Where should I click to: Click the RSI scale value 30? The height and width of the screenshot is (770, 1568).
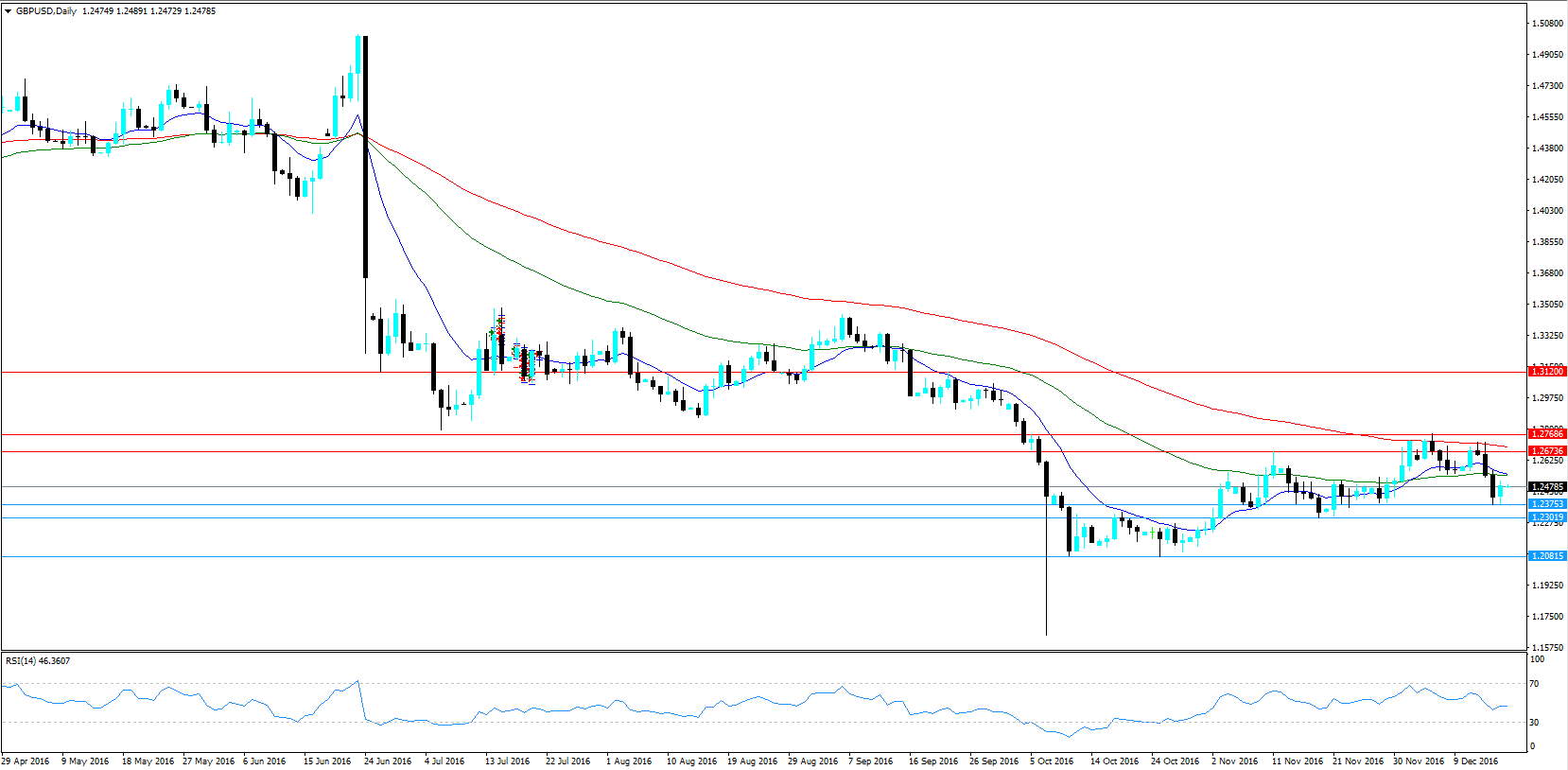1535,722
